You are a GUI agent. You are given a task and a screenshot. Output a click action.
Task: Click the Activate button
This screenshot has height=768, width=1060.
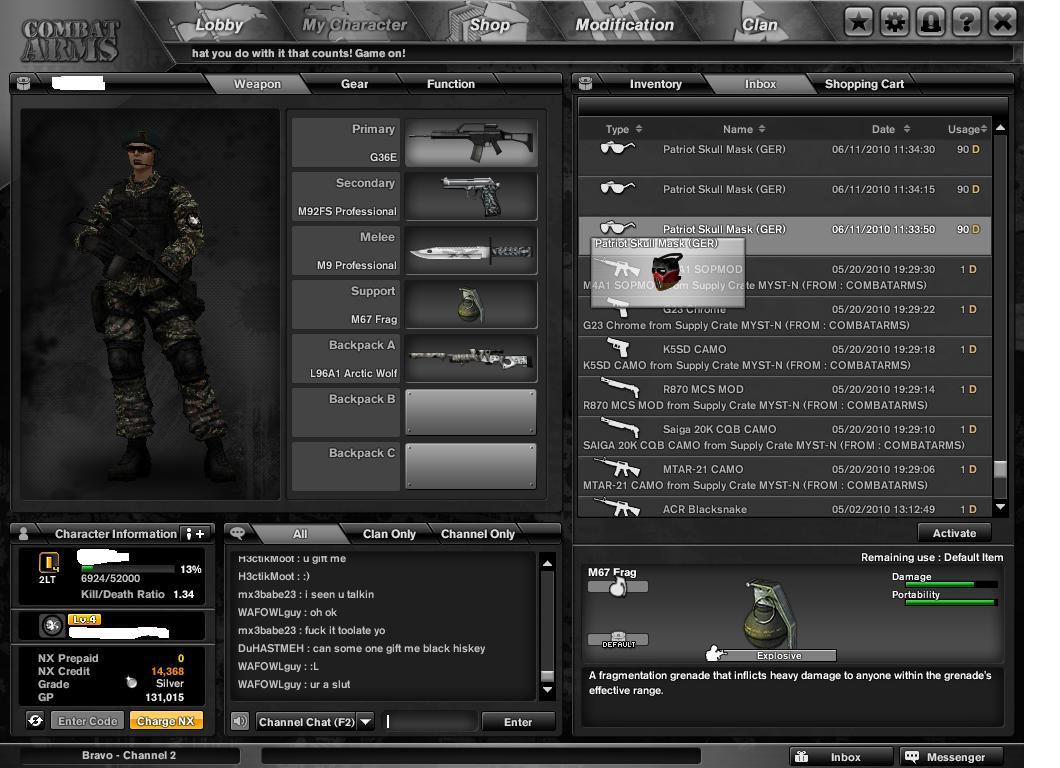pos(954,533)
